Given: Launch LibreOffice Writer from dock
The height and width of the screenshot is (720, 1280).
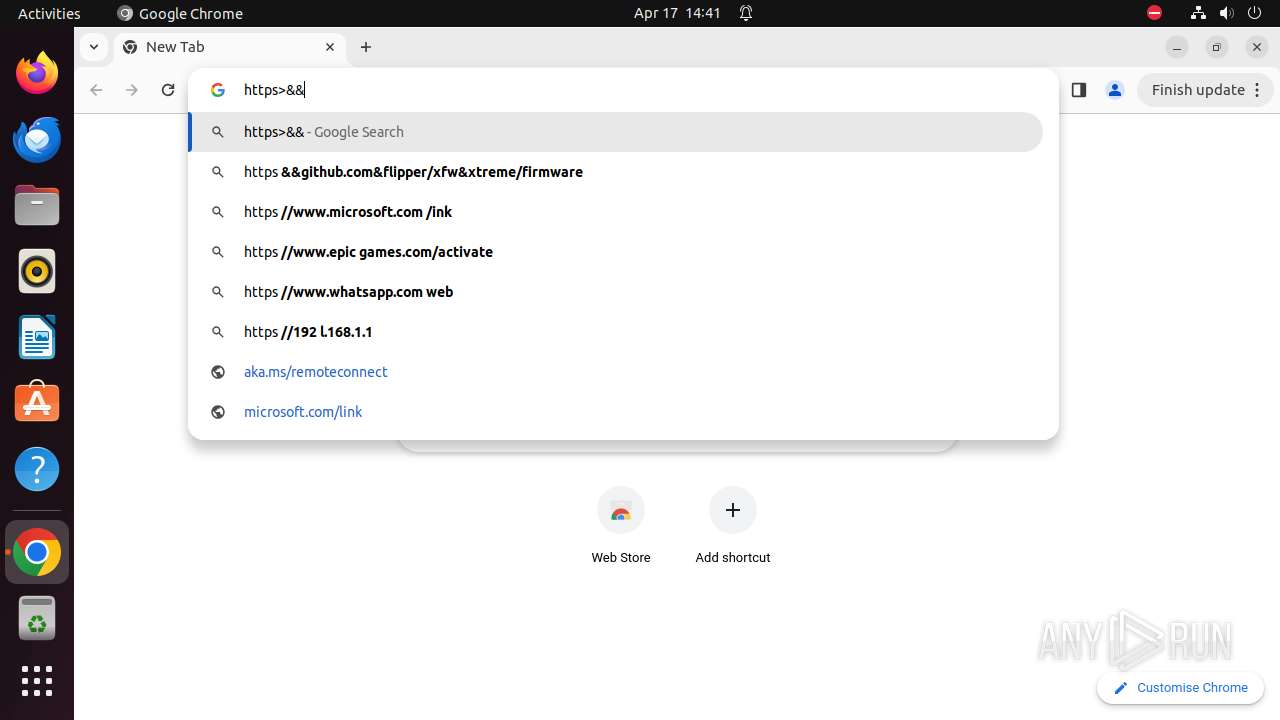Looking at the screenshot, I should [37, 337].
